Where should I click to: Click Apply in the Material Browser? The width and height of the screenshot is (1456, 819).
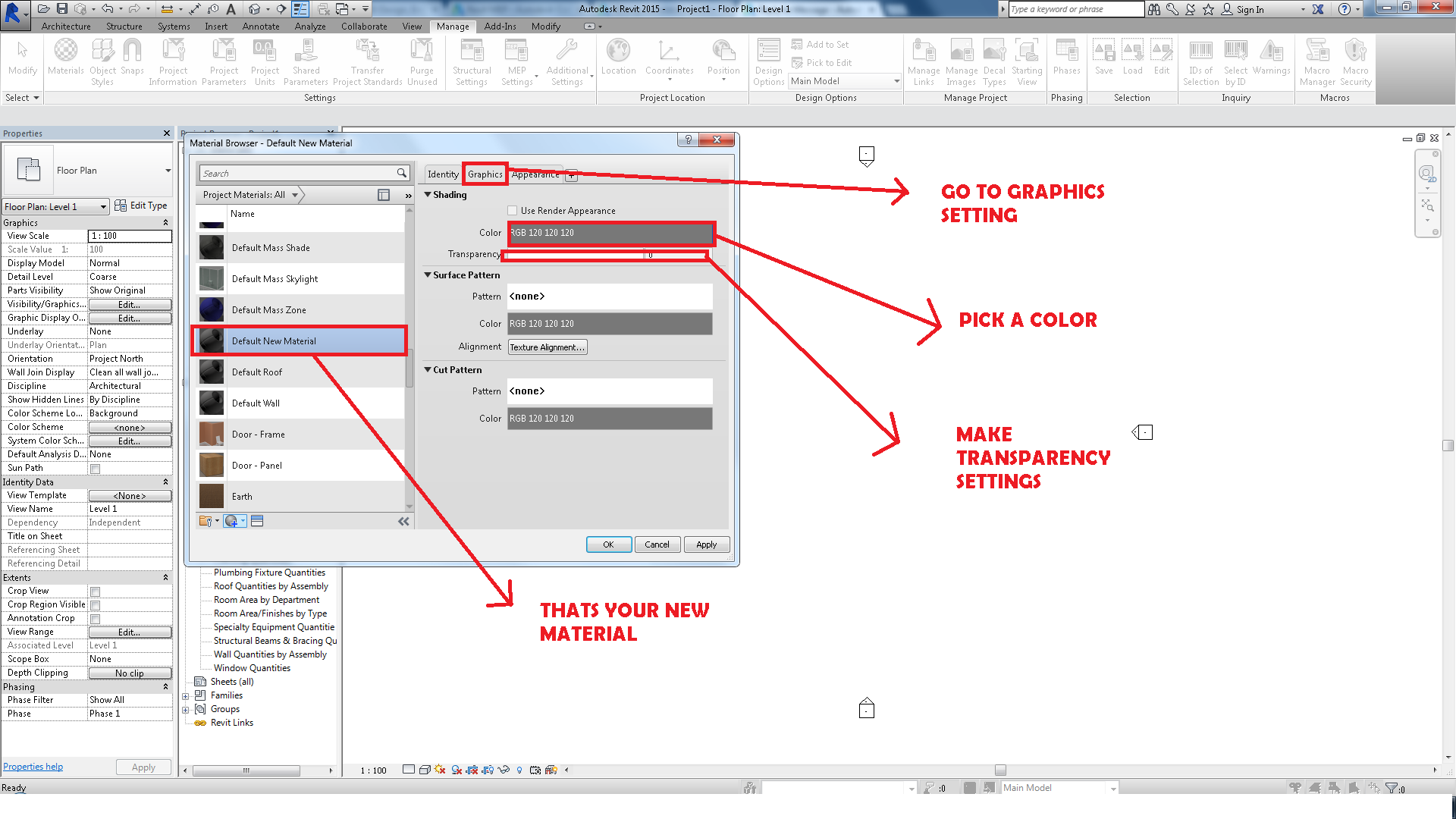pos(706,544)
